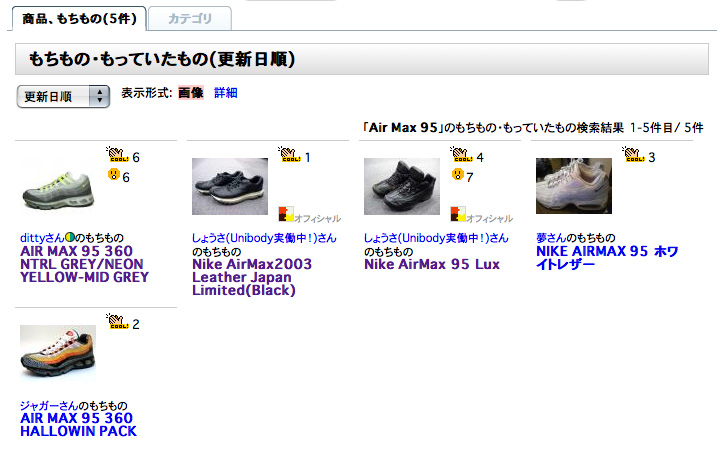Select 画像 display format
This screenshot has width=724, height=465.
[x=191, y=93]
